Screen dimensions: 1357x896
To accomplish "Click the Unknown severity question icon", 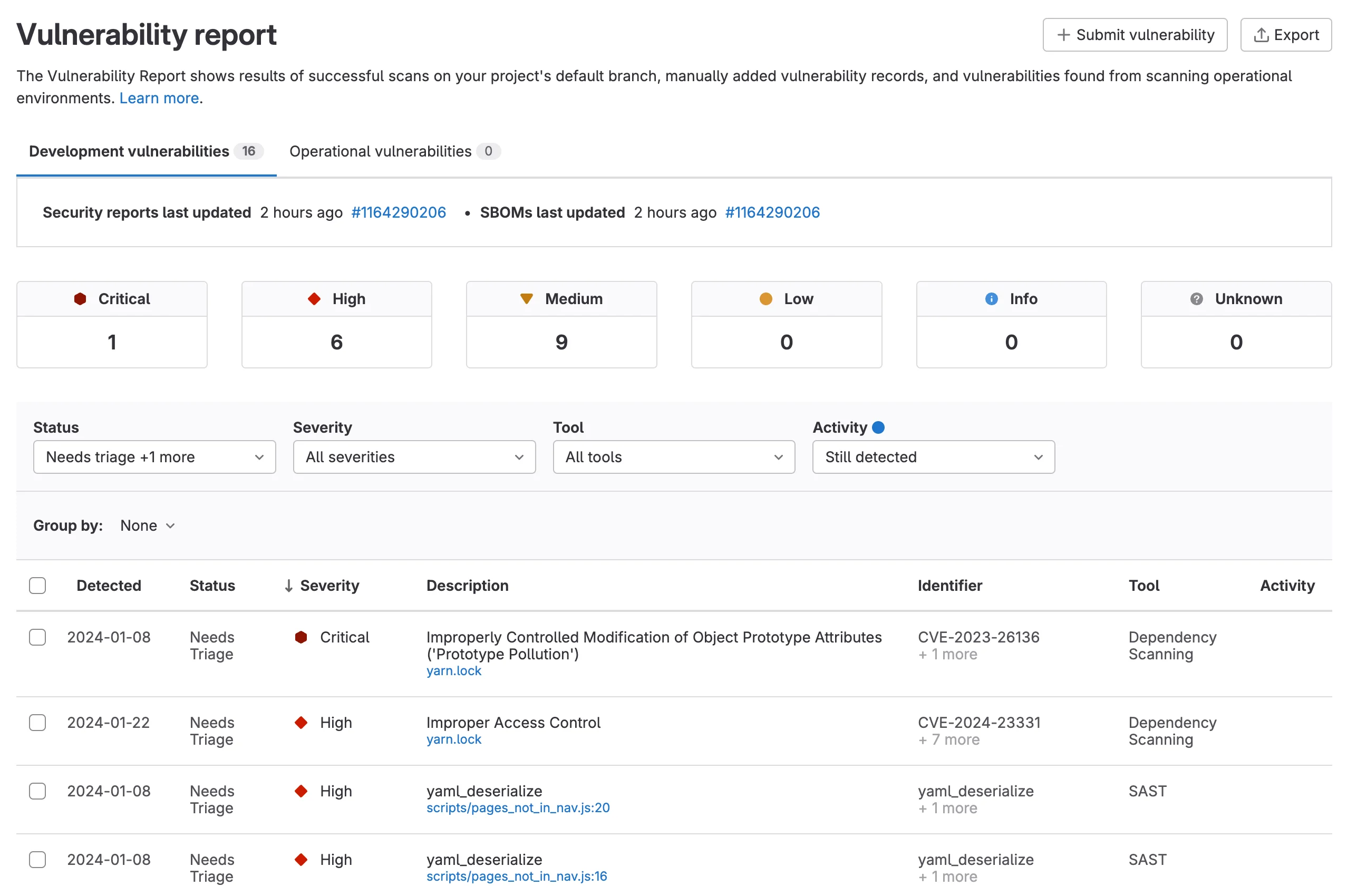I will (x=1196, y=299).
